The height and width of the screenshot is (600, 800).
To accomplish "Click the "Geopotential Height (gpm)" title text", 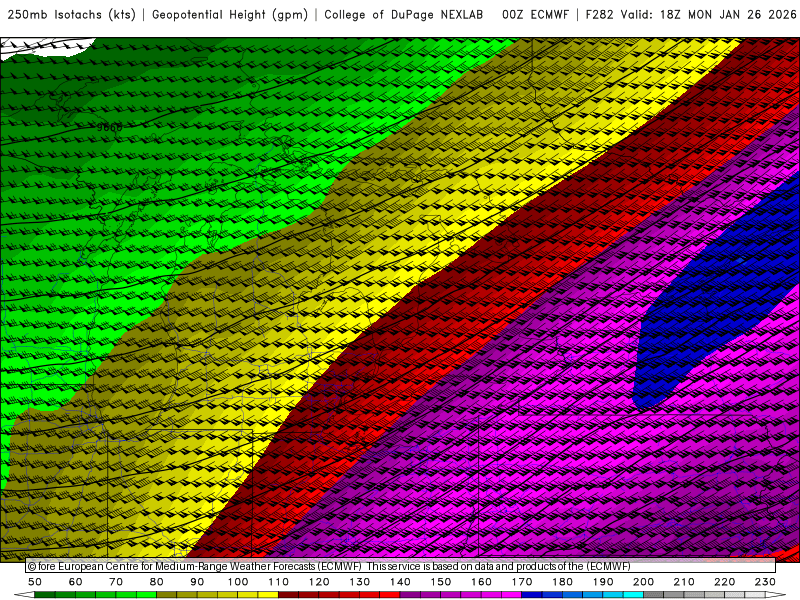I will 230,15.
